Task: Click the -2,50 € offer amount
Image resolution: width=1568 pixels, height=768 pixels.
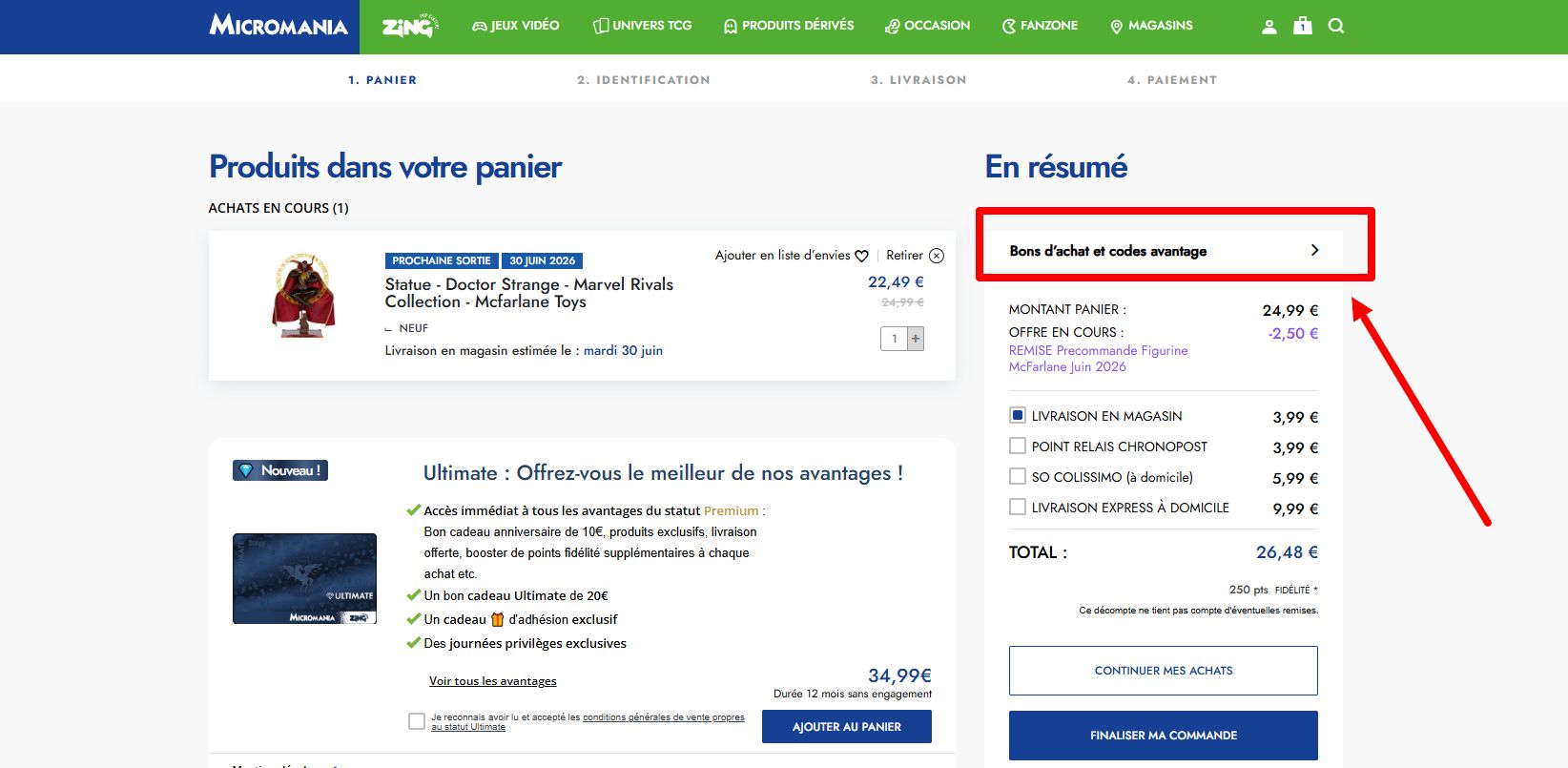Action: (1293, 334)
